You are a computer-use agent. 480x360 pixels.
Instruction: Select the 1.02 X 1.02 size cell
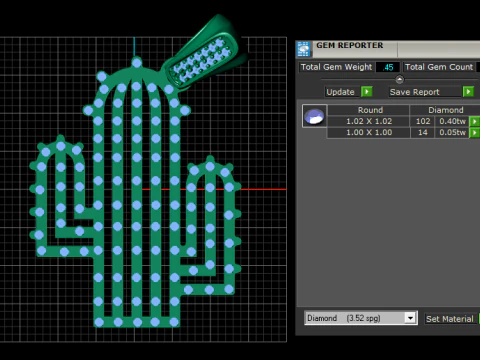[369, 121]
